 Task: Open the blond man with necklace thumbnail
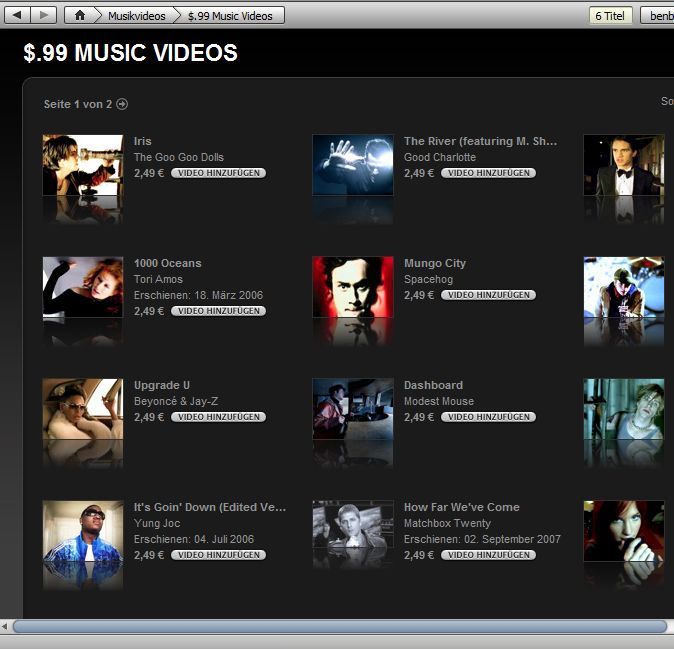coord(624,409)
